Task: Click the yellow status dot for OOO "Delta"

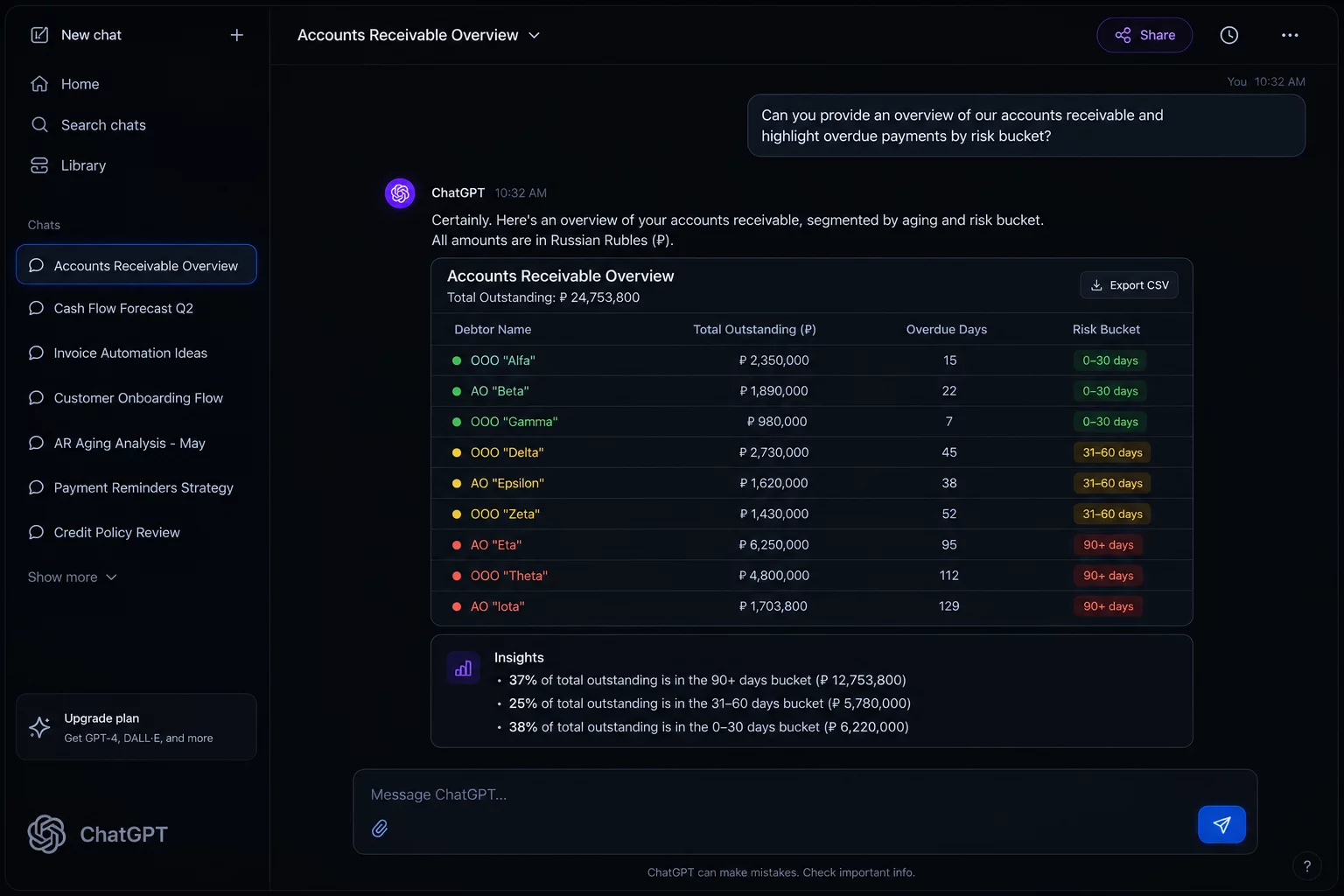Action: point(456,452)
